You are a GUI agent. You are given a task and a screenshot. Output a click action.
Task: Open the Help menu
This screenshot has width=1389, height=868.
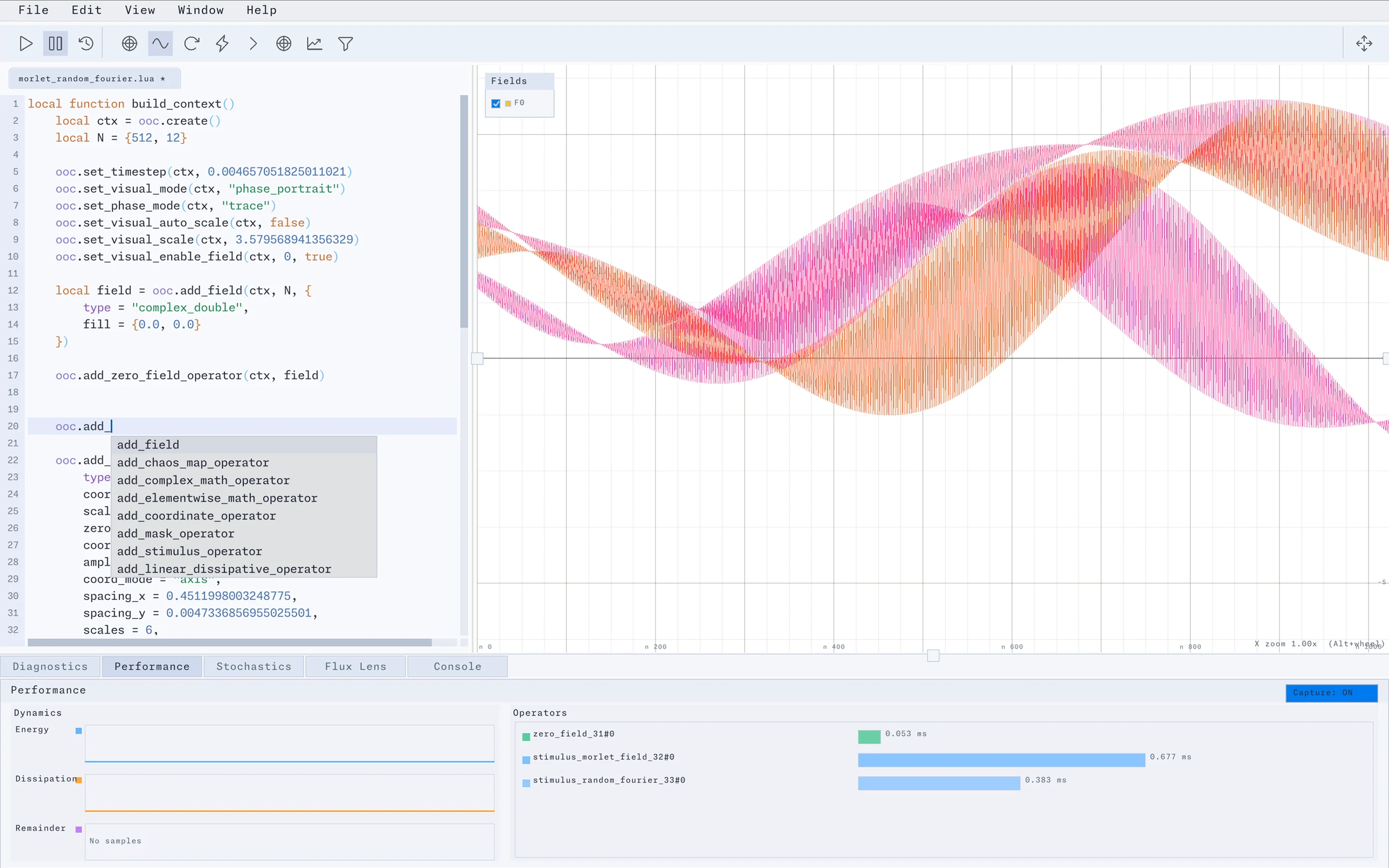(x=262, y=10)
